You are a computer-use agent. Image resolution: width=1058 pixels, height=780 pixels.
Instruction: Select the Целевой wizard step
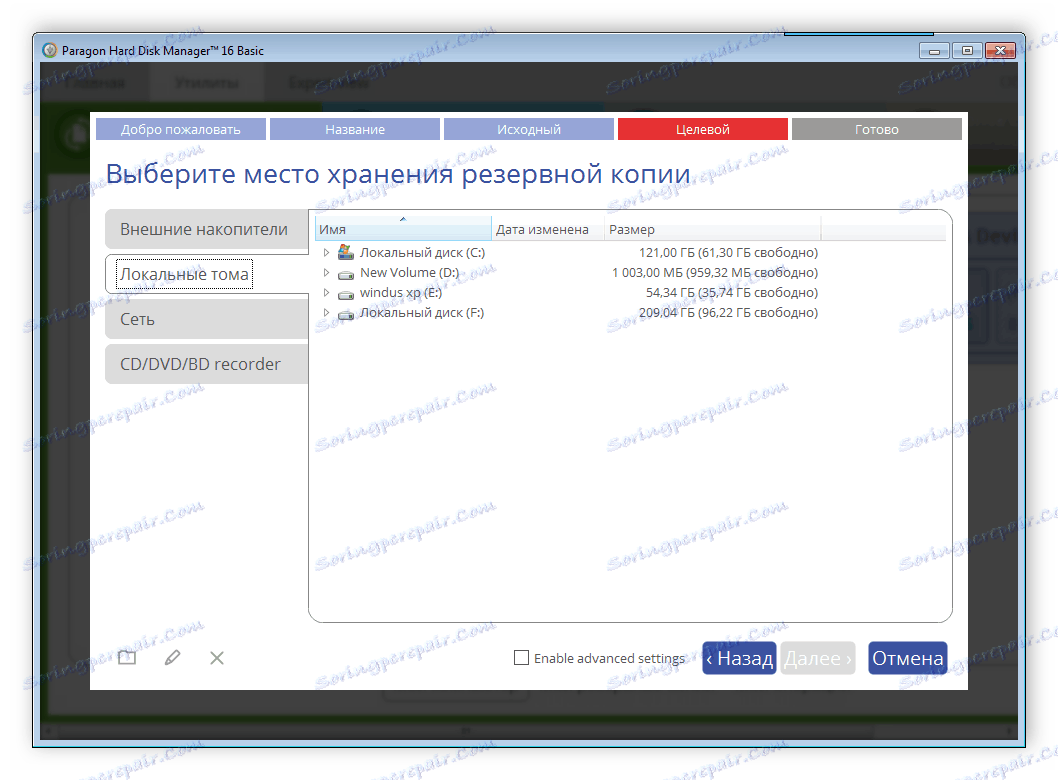tap(702, 128)
